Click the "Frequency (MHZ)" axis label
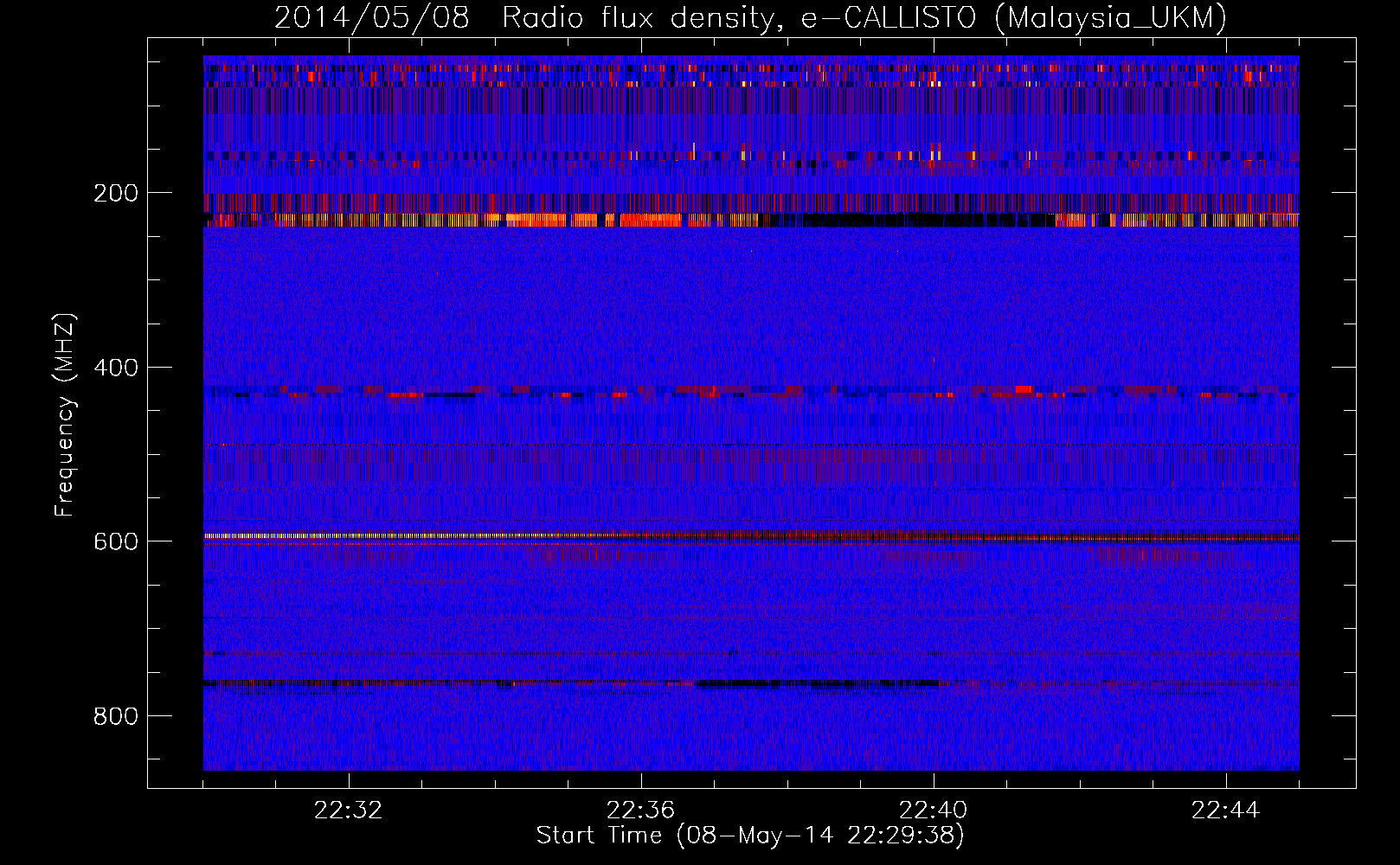1400x865 pixels. click(x=65, y=415)
